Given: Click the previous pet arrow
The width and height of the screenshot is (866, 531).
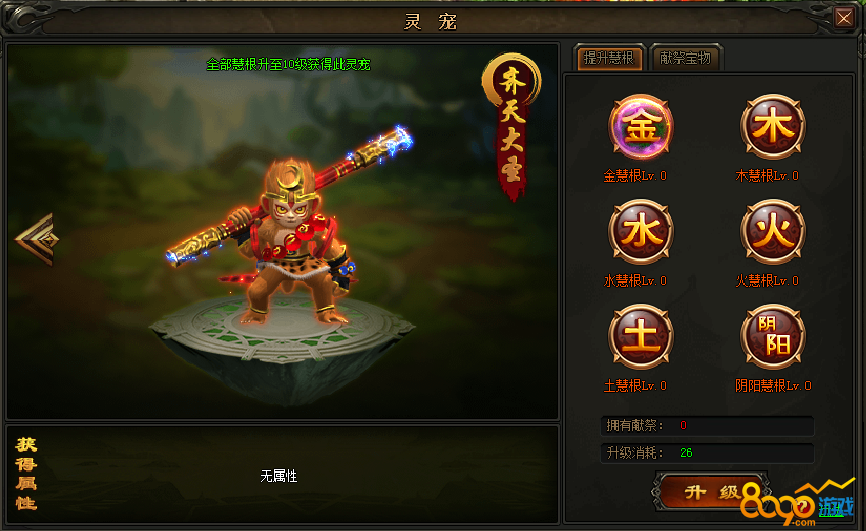Looking at the screenshot, I should click(35, 239).
